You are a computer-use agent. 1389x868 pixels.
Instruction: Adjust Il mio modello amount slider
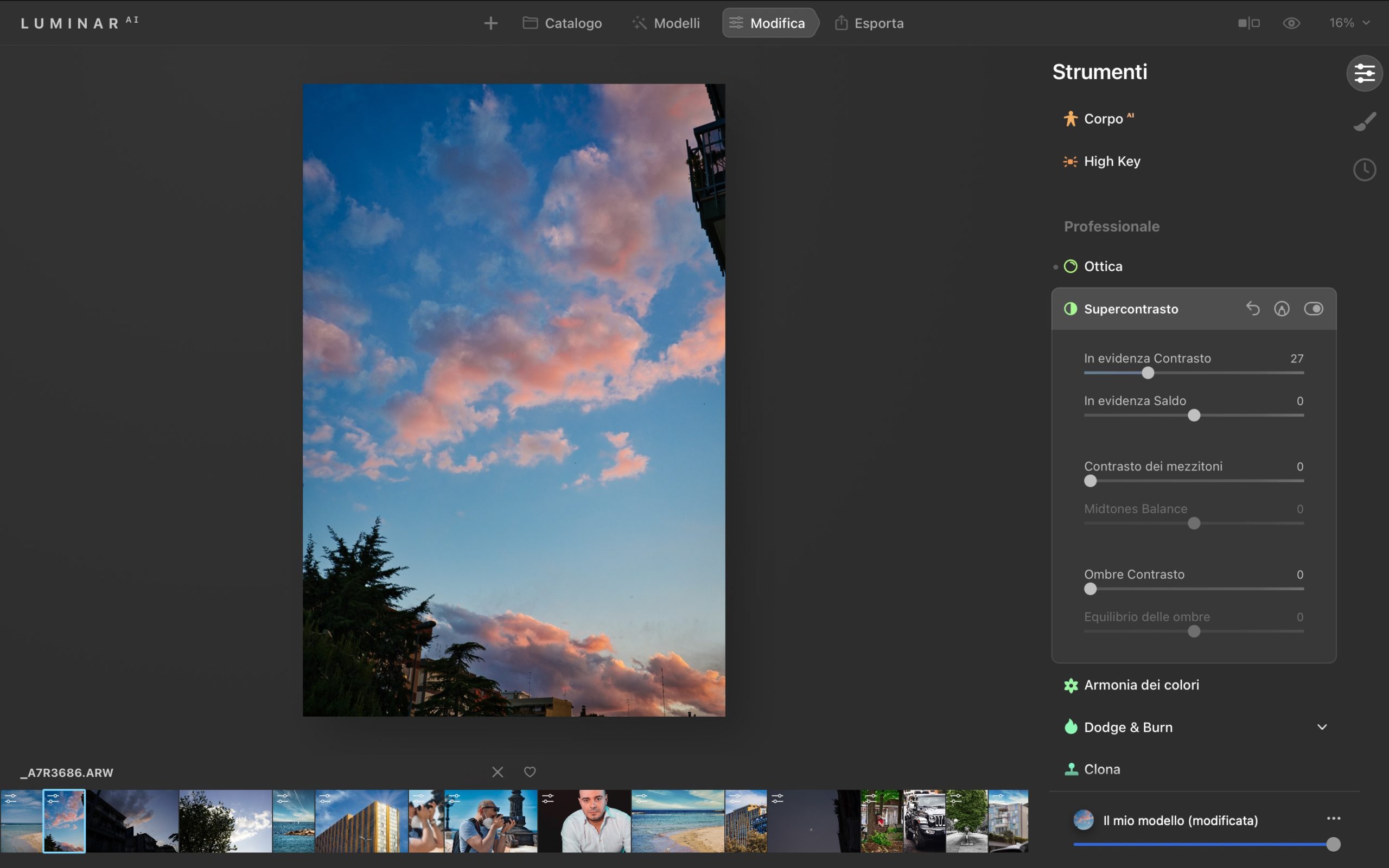pyautogui.click(x=1333, y=845)
